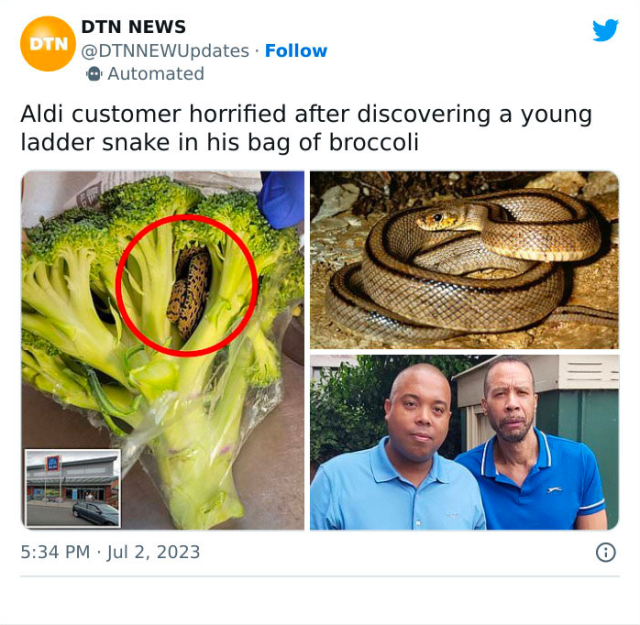This screenshot has height=625, width=640.
Task: Click the @DTNNEWUpdates handle
Action: [x=165, y=51]
